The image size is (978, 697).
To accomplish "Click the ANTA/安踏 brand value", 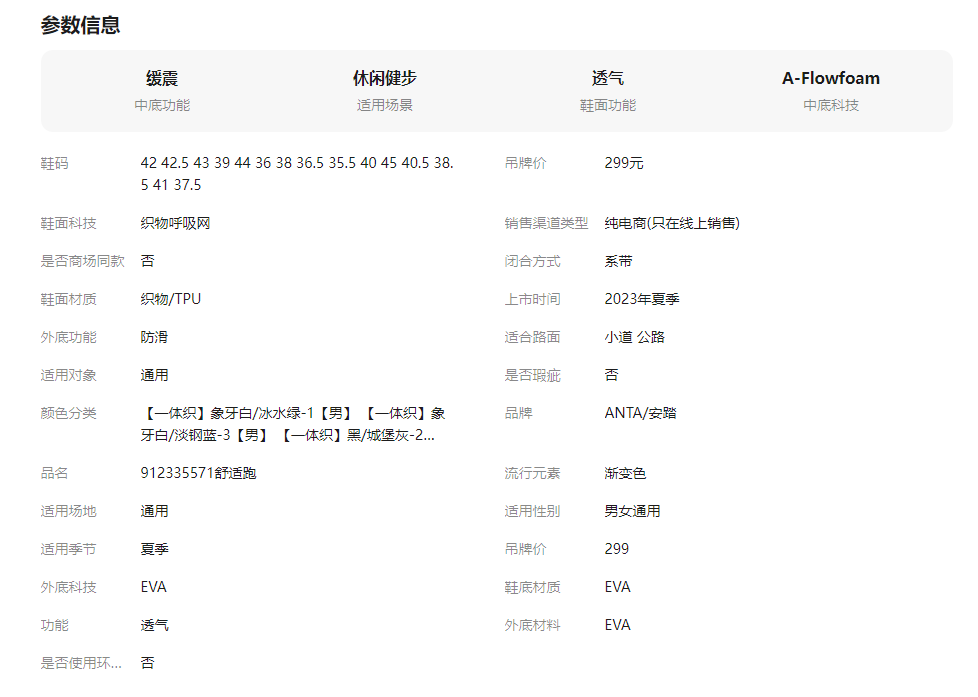I will 640,413.
